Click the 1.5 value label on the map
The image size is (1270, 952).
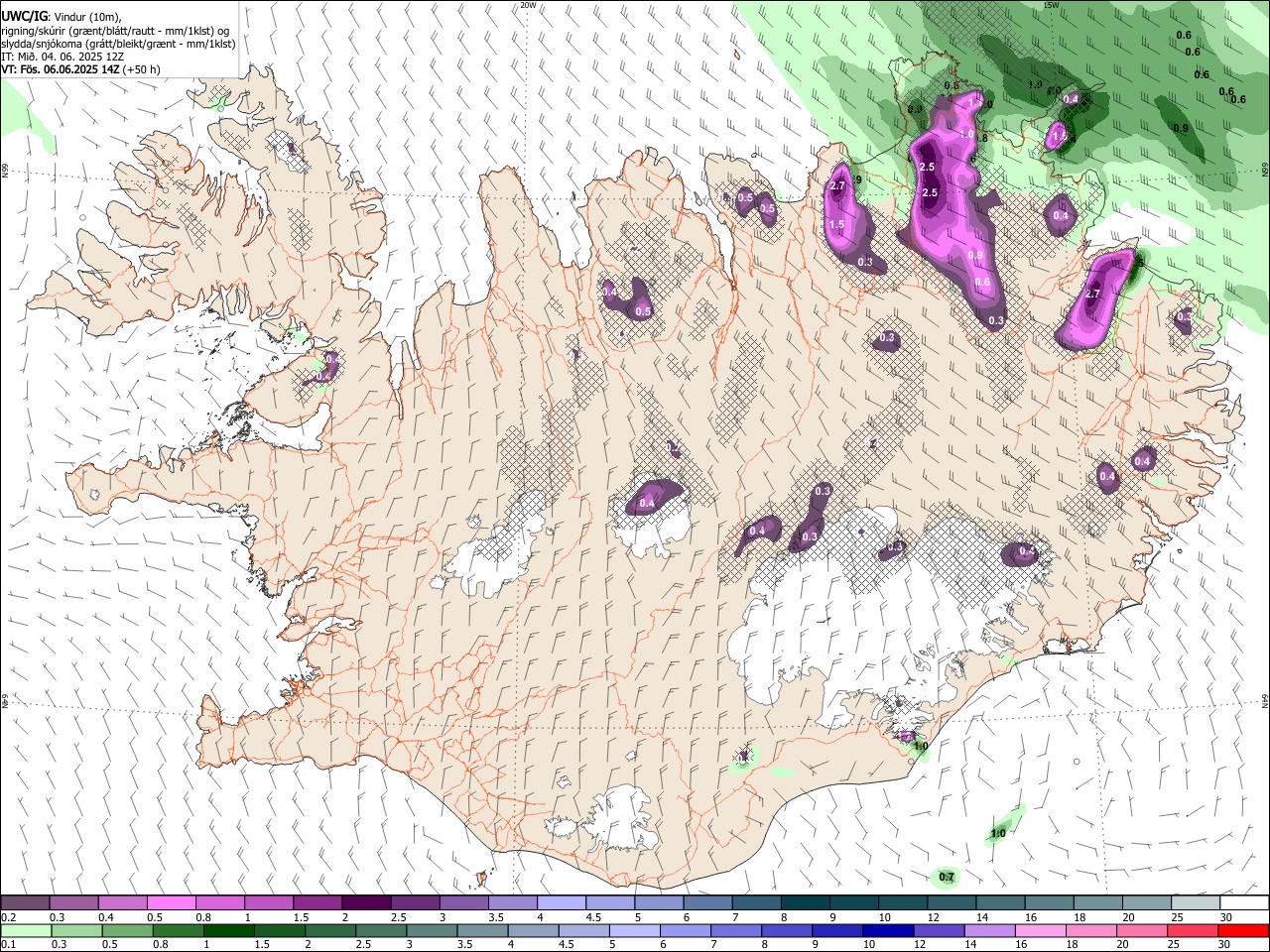coord(836,225)
